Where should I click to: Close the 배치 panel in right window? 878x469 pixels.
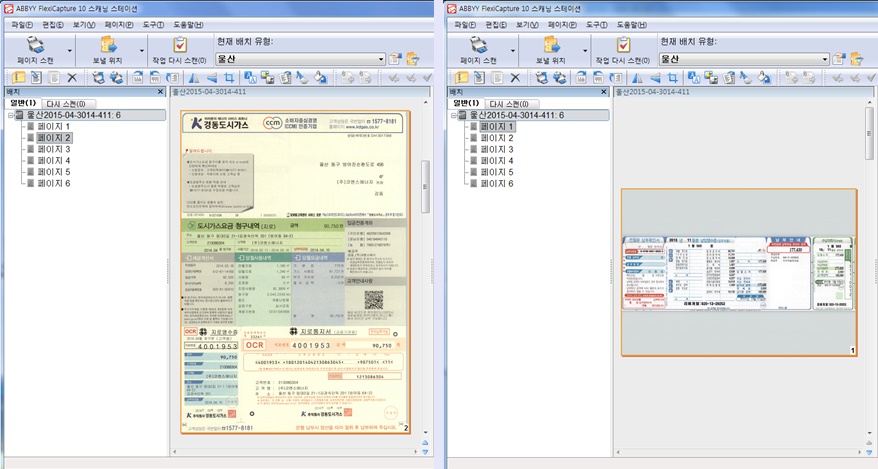(604, 92)
